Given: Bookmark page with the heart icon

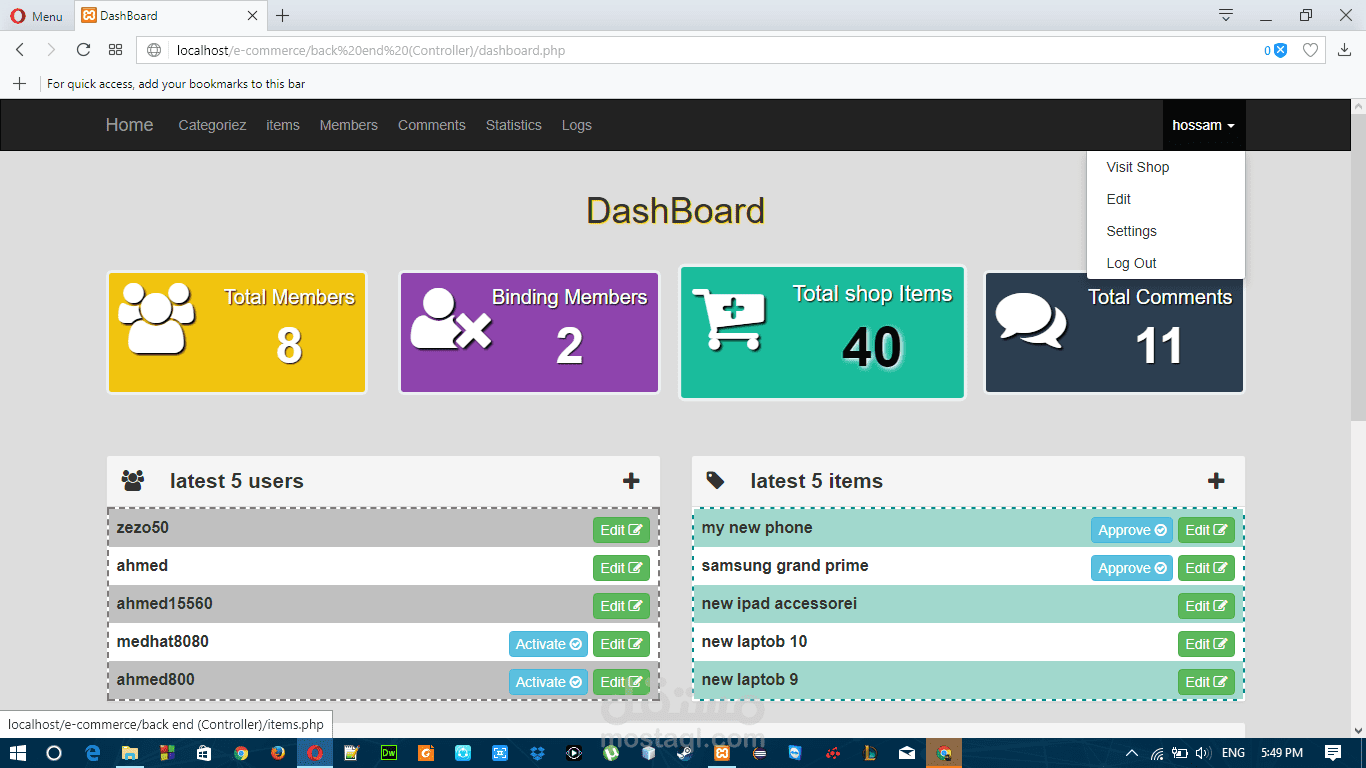Looking at the screenshot, I should (1310, 50).
